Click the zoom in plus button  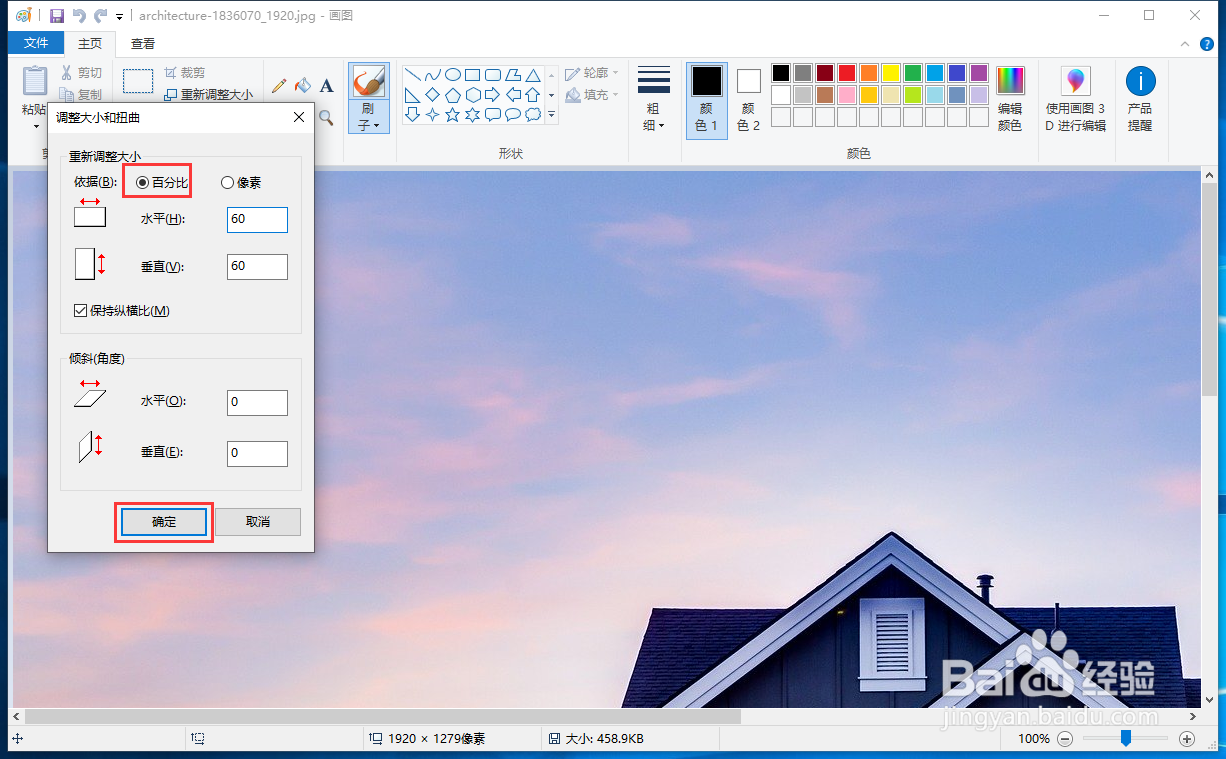pyautogui.click(x=1187, y=739)
